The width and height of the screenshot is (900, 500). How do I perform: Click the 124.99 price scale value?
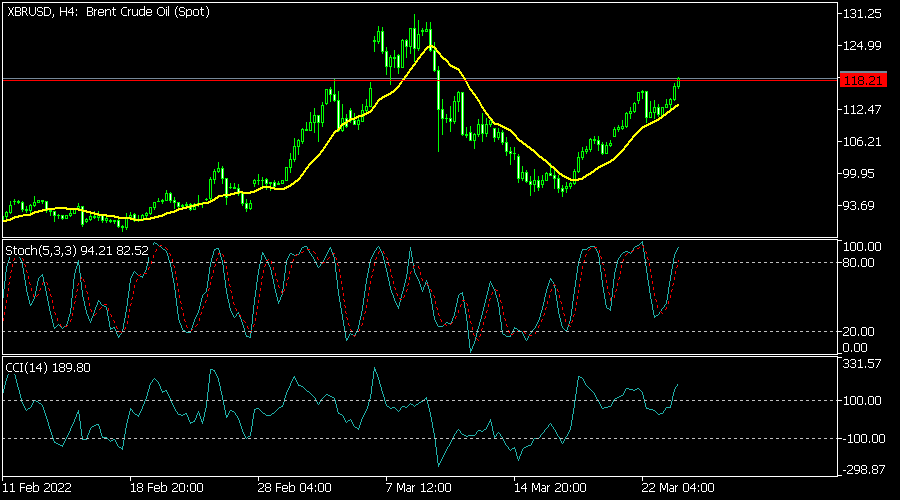click(x=862, y=45)
